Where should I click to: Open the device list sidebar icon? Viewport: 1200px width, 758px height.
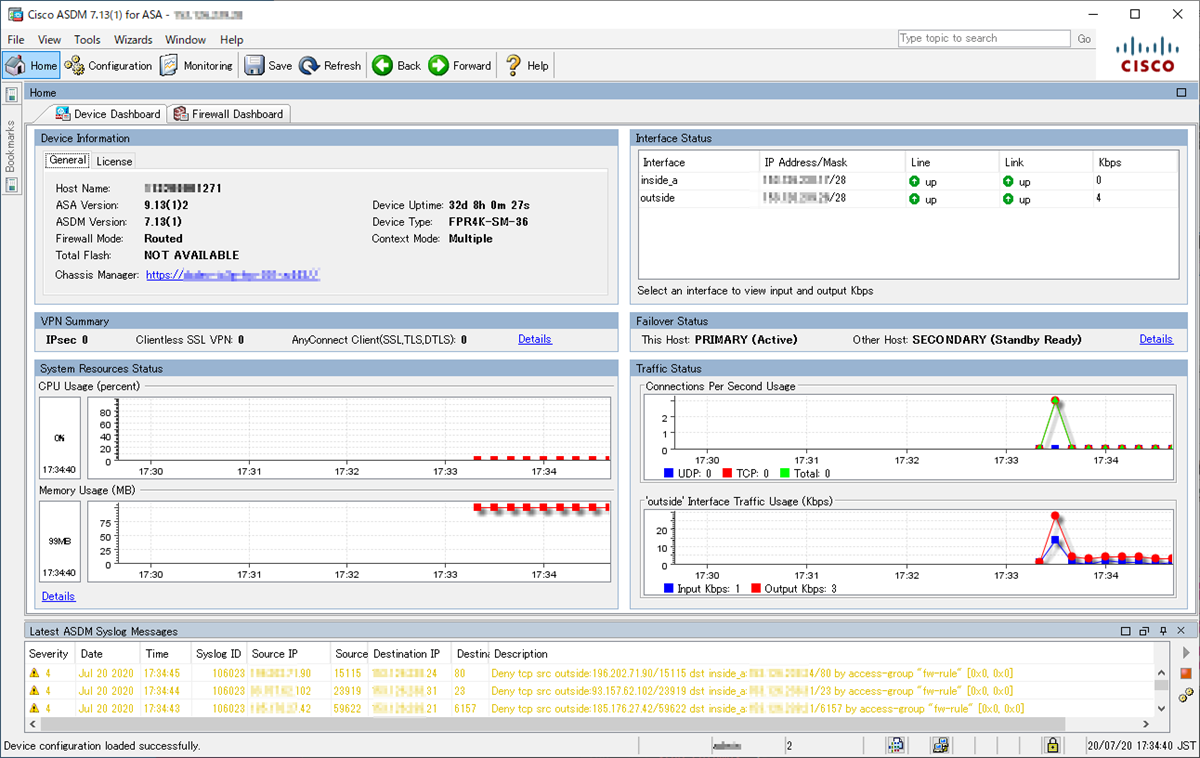(11, 96)
